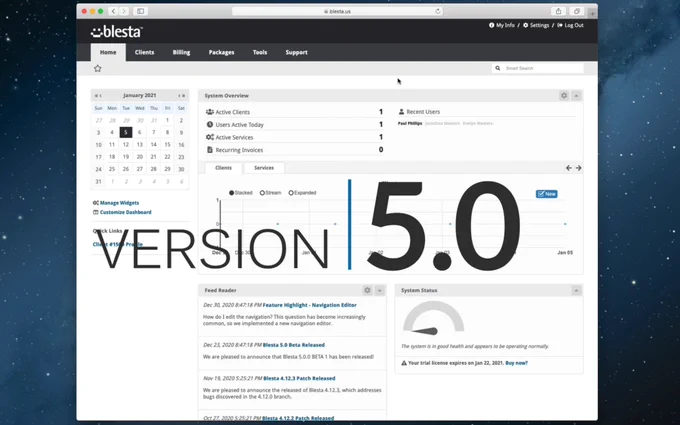Open Blesta 5.0 Beta Released article
The image size is (680, 425).
click(x=294, y=345)
